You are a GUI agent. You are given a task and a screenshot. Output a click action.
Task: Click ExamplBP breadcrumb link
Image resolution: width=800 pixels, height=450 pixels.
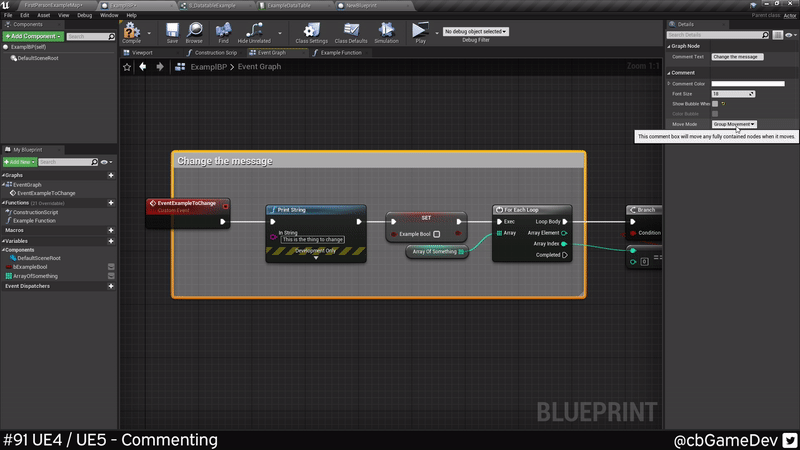tap(209, 67)
